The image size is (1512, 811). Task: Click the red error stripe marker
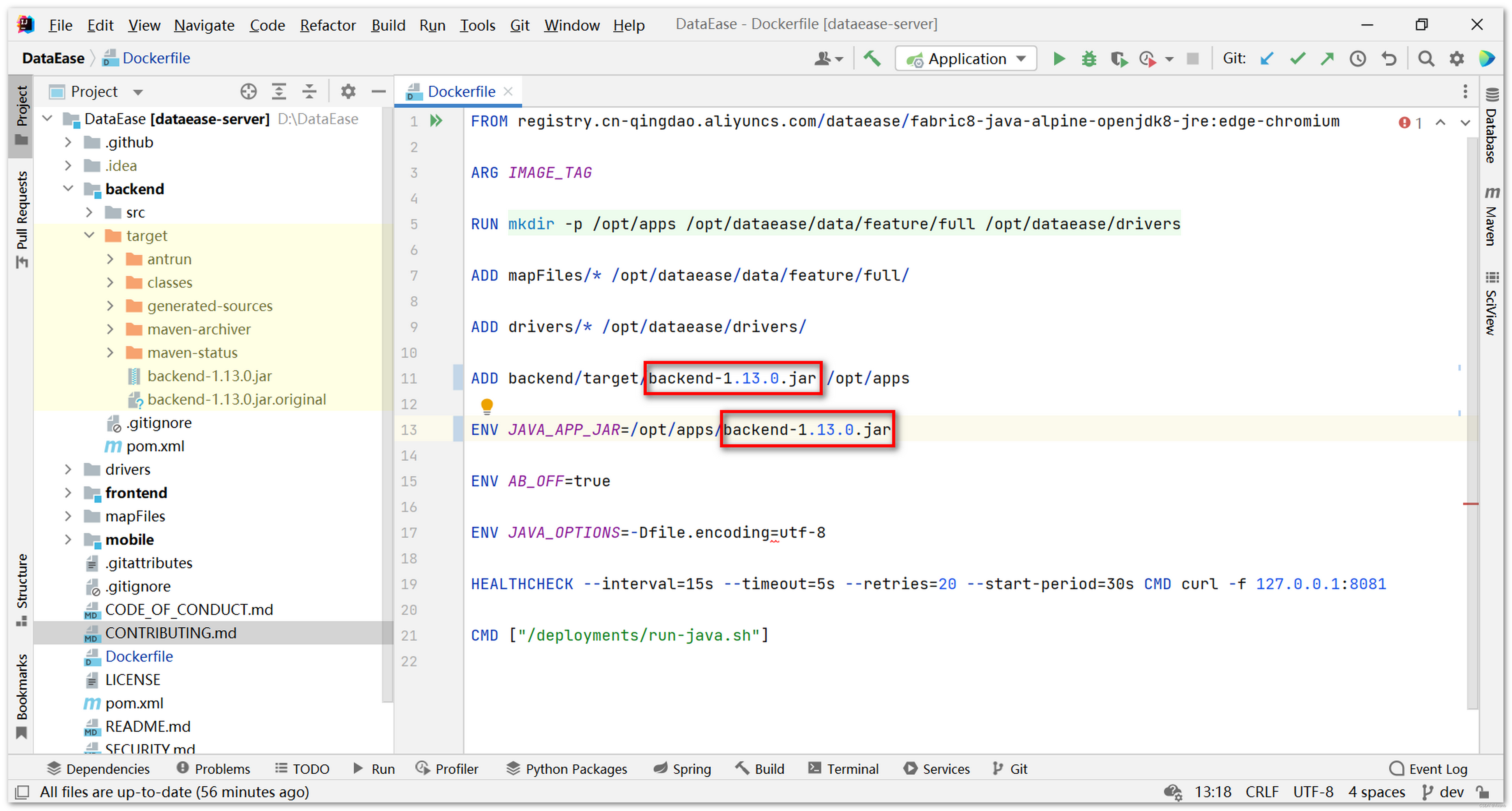point(1470,503)
